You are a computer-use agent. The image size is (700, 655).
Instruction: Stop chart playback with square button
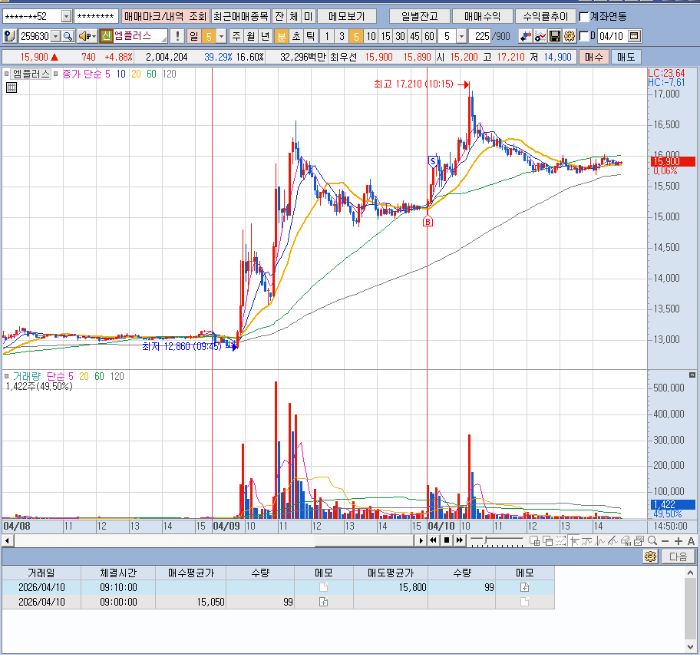tap(446, 541)
